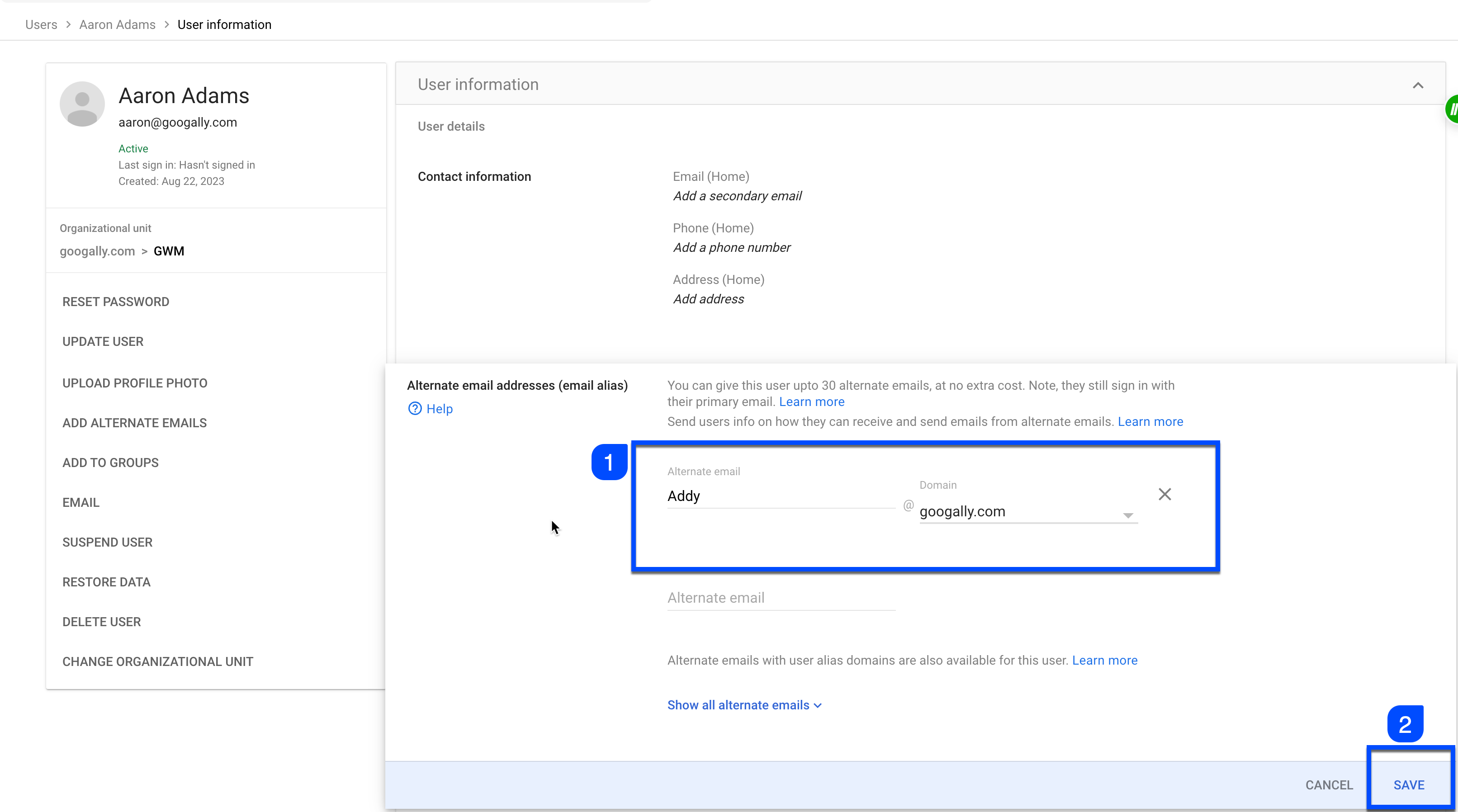This screenshot has height=812, width=1458.
Task: Collapse the User information panel
Action: coord(1418,85)
